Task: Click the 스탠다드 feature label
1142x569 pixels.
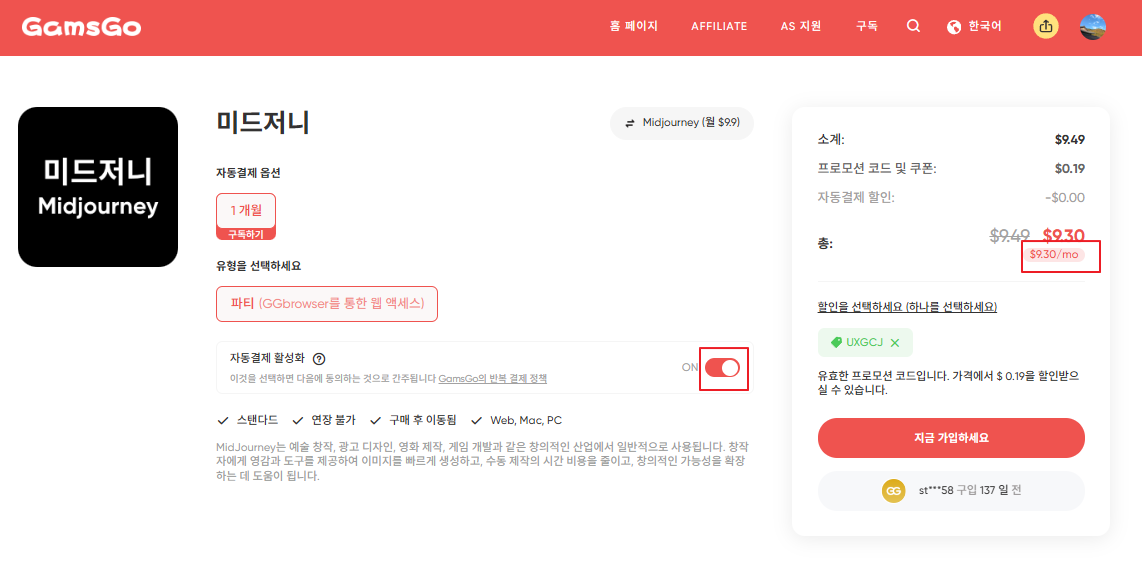Action: pyautogui.click(x=257, y=420)
